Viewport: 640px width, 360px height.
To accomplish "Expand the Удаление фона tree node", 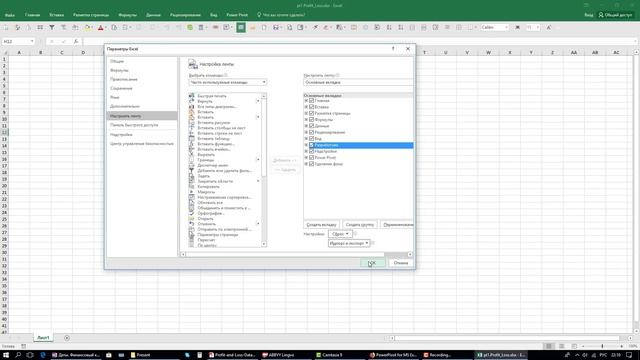I will click(306, 164).
